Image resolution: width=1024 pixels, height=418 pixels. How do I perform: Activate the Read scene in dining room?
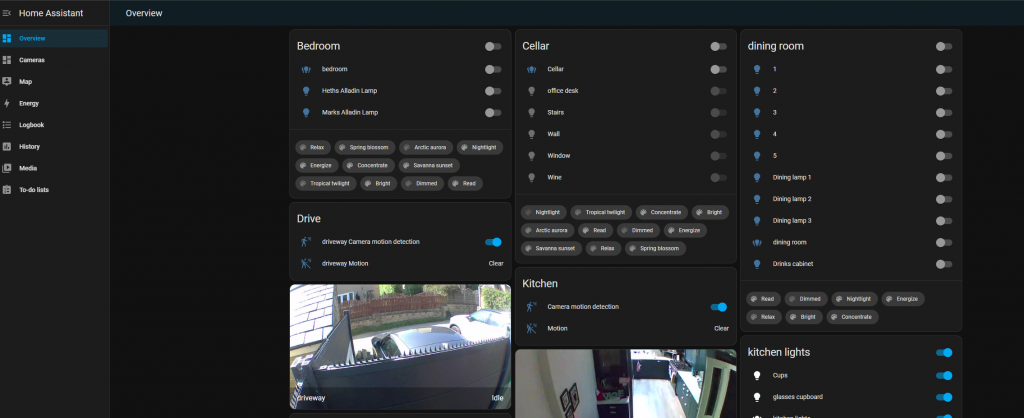coord(763,298)
